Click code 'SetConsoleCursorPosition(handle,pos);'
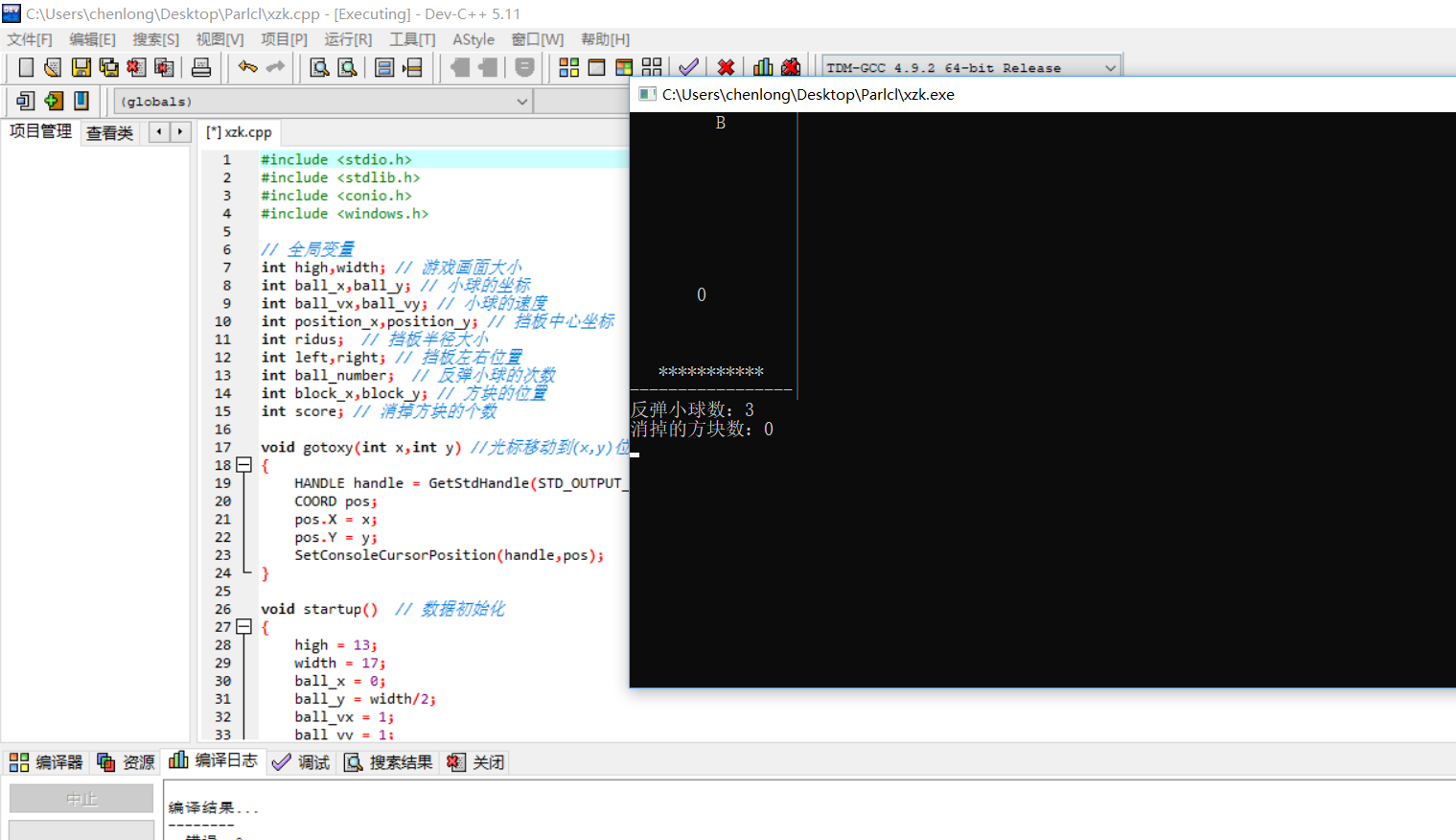1456x840 pixels. [449, 555]
